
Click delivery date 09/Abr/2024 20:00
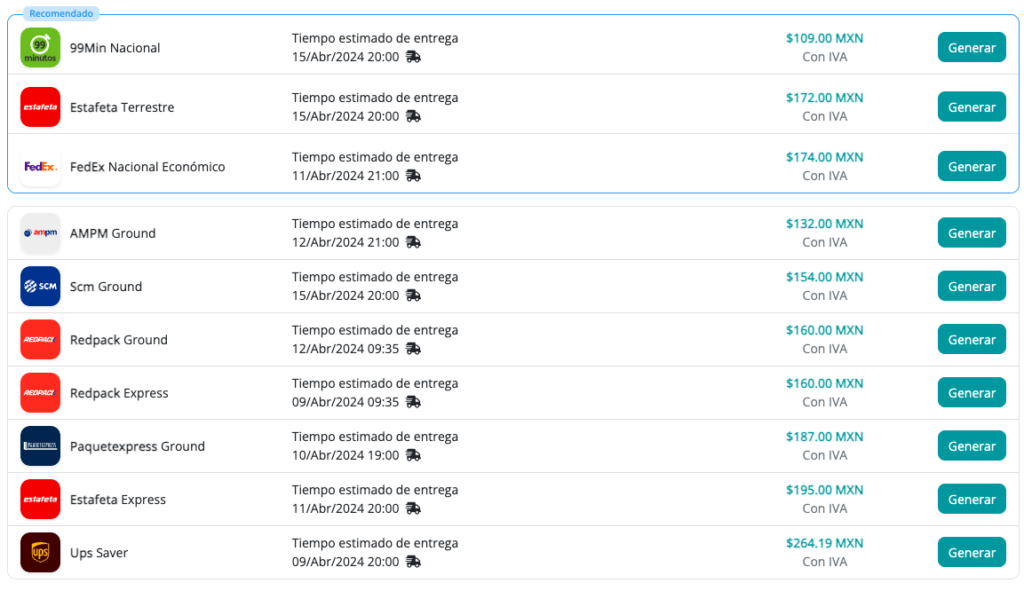[345, 562]
